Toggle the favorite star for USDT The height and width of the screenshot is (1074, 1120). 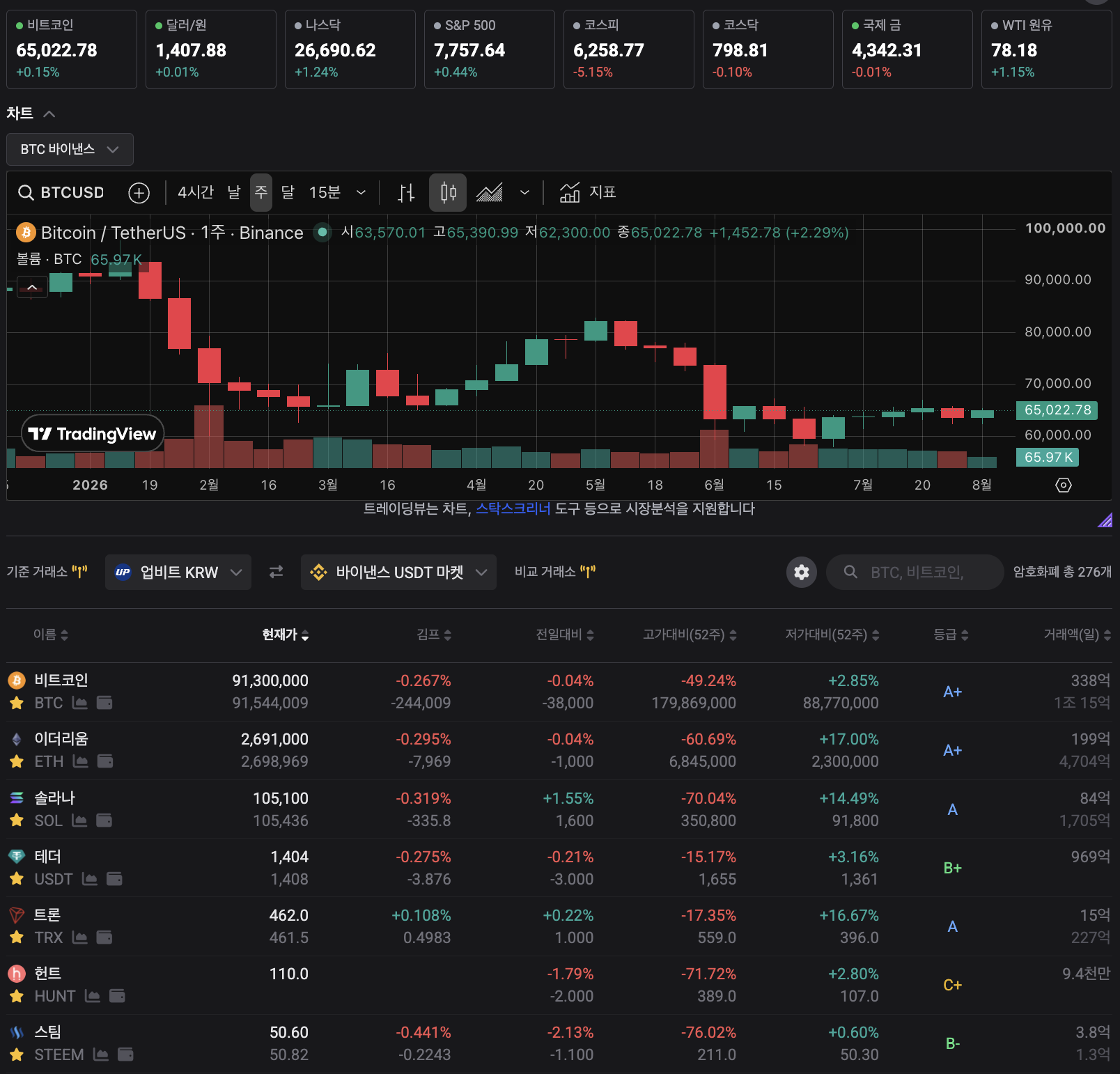(x=17, y=879)
